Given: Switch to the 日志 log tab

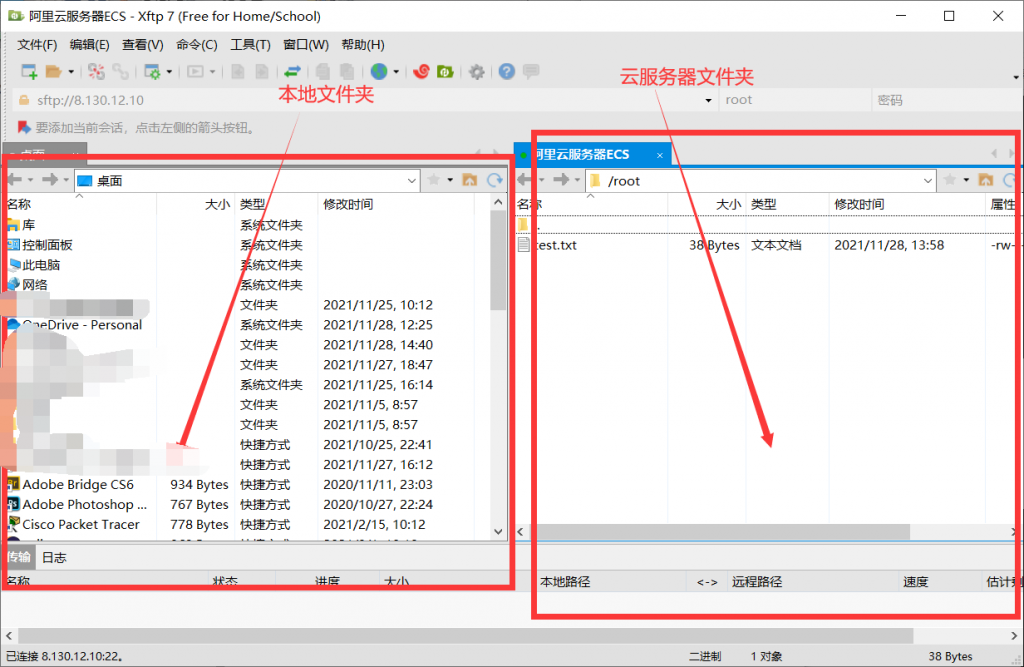Looking at the screenshot, I should 54,557.
